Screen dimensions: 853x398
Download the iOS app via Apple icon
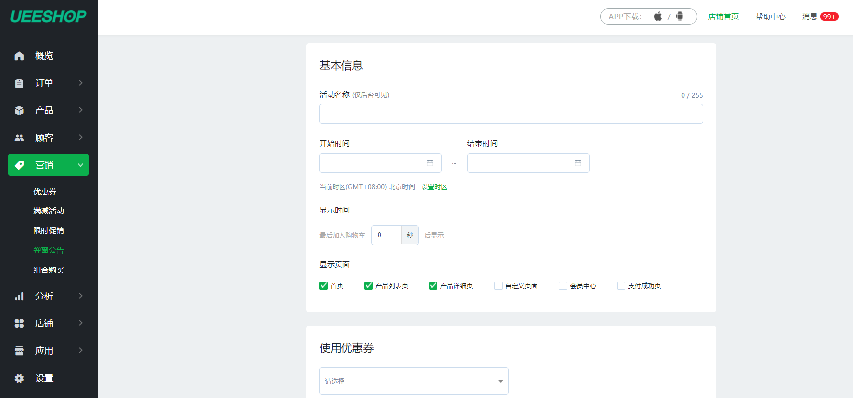pos(658,16)
